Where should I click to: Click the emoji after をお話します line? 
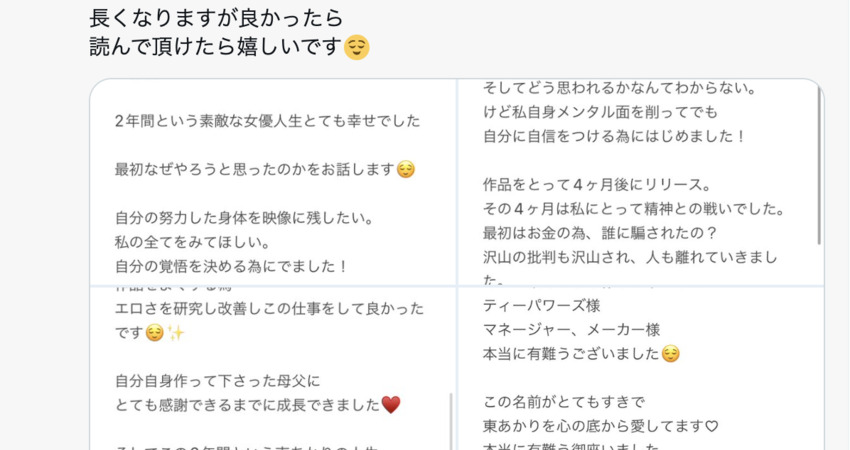coord(405,169)
